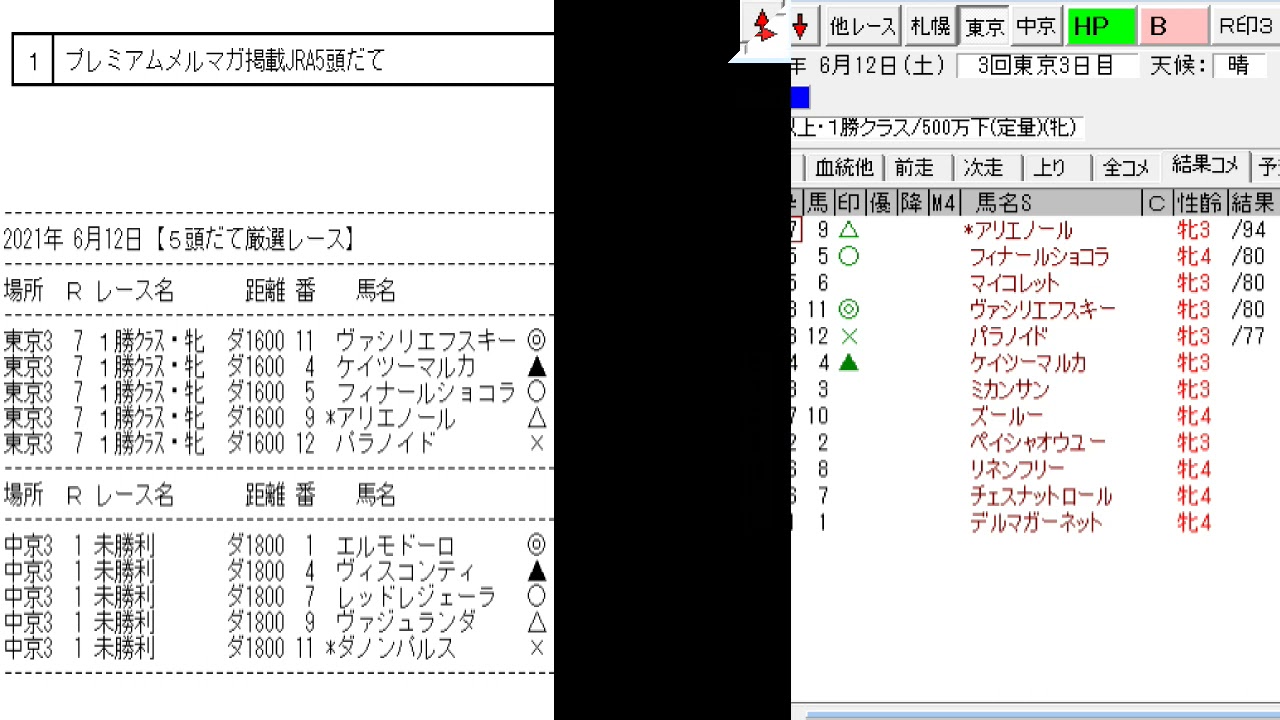Switch to the 中京 racecourse
Screen dimensions: 1280x720
[1036, 27]
